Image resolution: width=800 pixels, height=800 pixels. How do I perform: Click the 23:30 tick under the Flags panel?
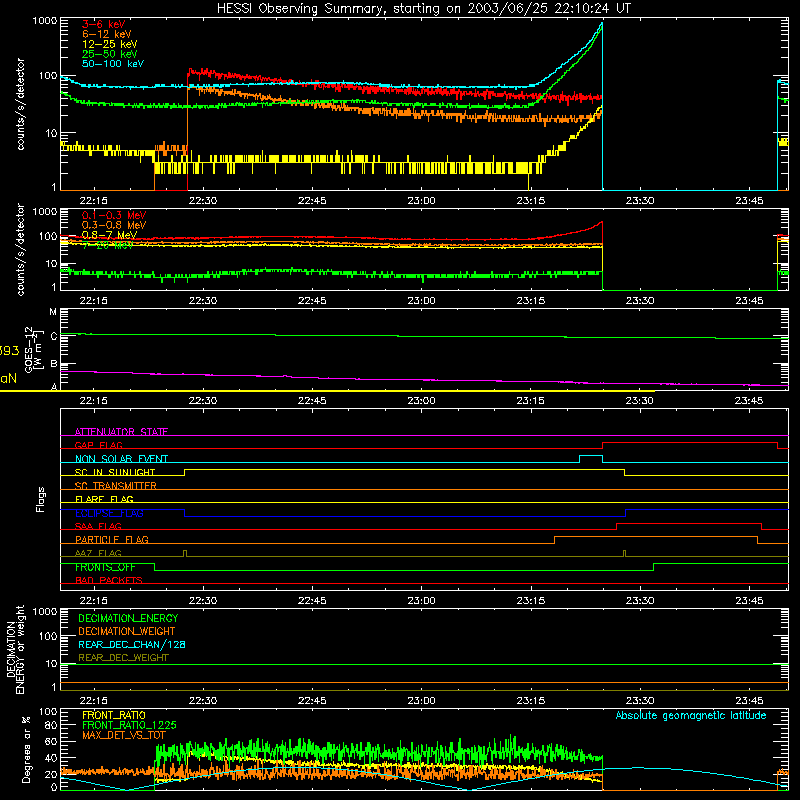coord(640,601)
